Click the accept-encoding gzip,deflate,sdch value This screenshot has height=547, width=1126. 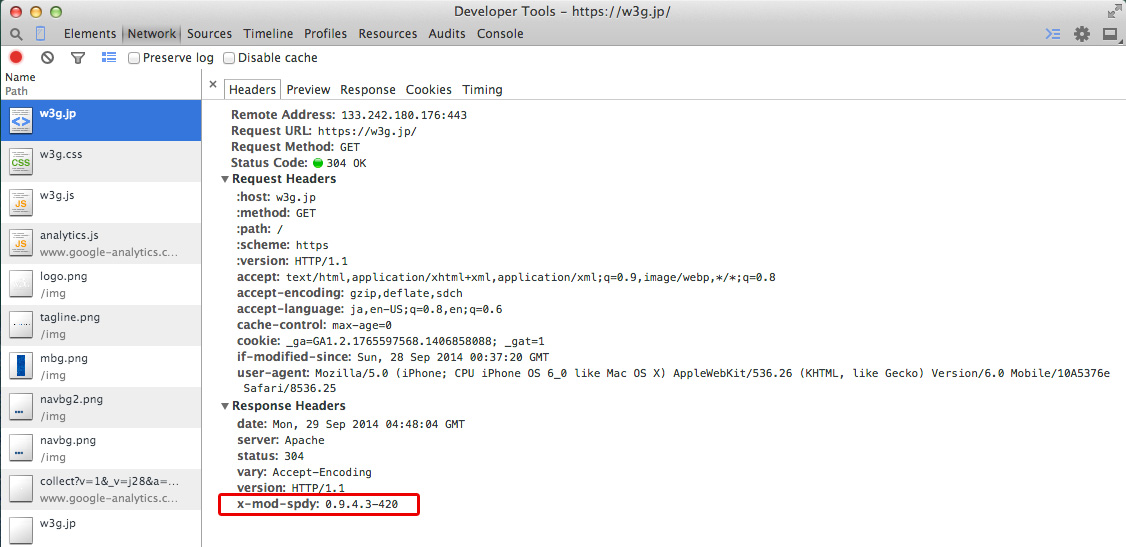click(x=404, y=293)
